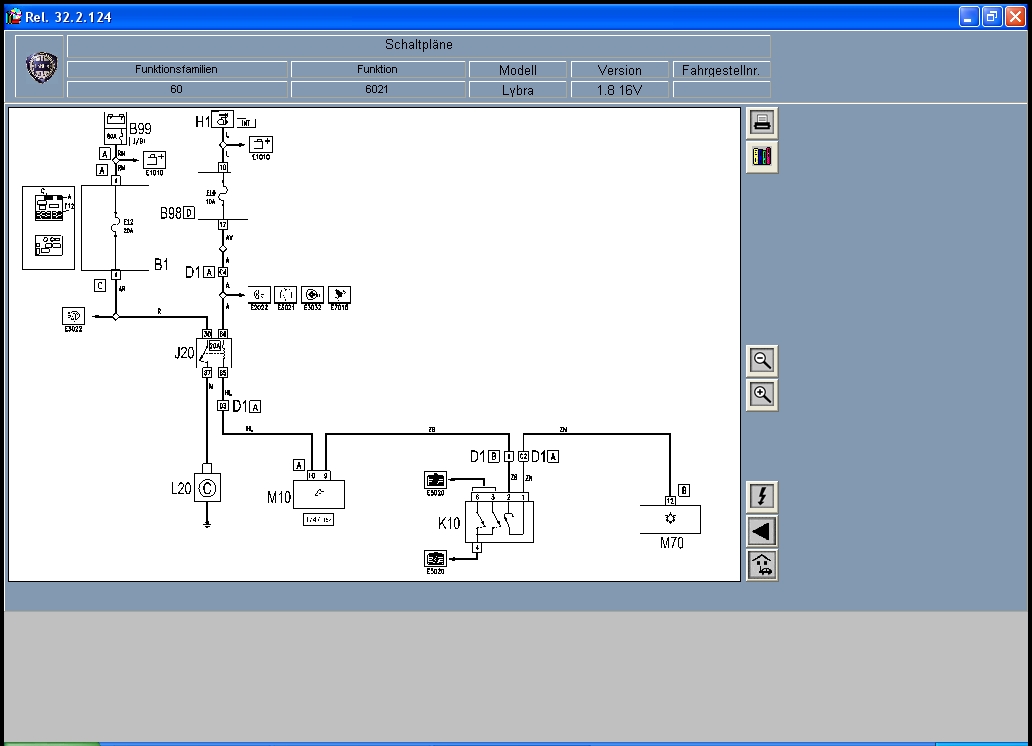This screenshot has height=746, width=1032.
Task: Click the Funktion header
Action: pyautogui.click(x=377, y=69)
